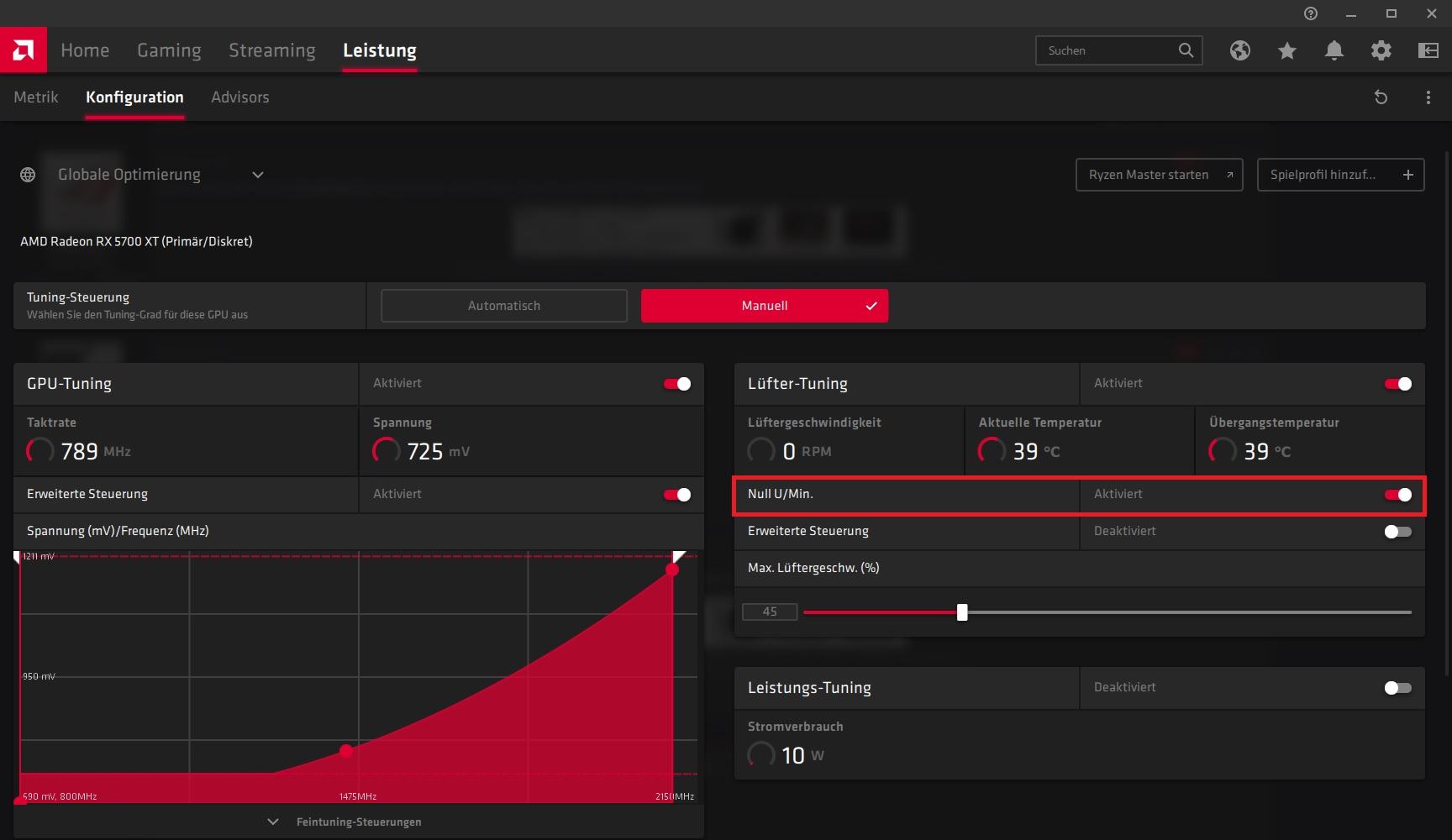Image resolution: width=1452 pixels, height=840 pixels.
Task: Turn off Null U/Min. toggle
Action: pos(1398,495)
